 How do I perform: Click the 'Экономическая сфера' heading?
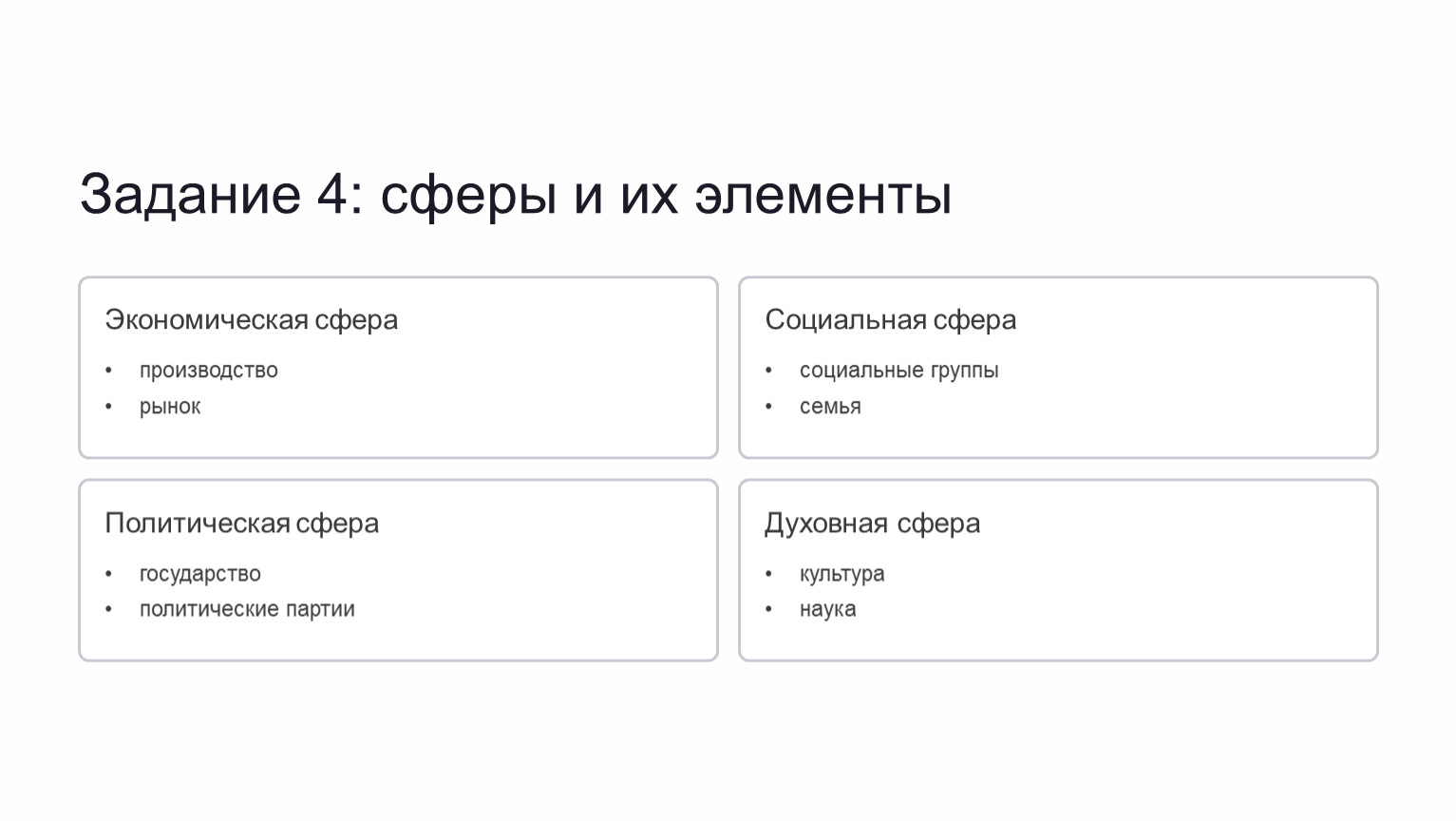252,320
